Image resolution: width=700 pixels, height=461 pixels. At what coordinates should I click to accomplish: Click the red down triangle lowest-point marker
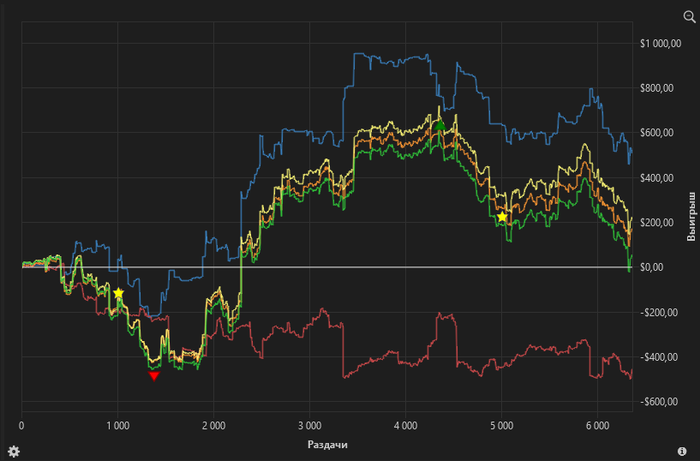[x=154, y=376]
